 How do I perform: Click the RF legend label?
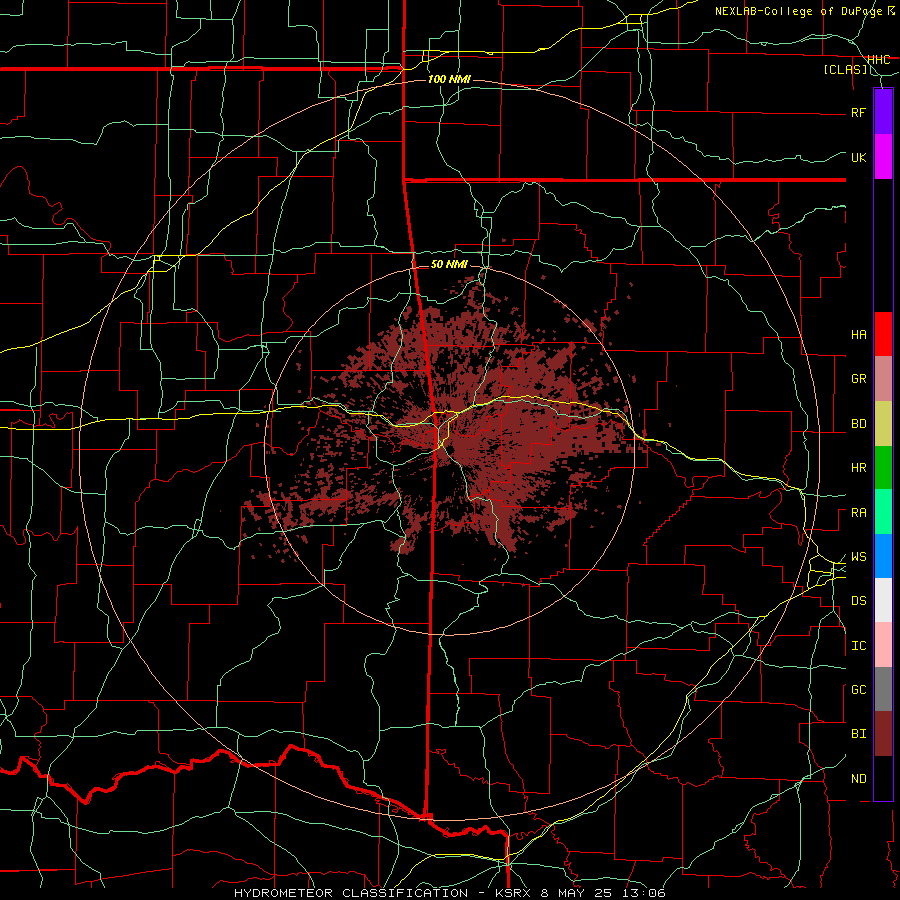pyautogui.click(x=859, y=112)
